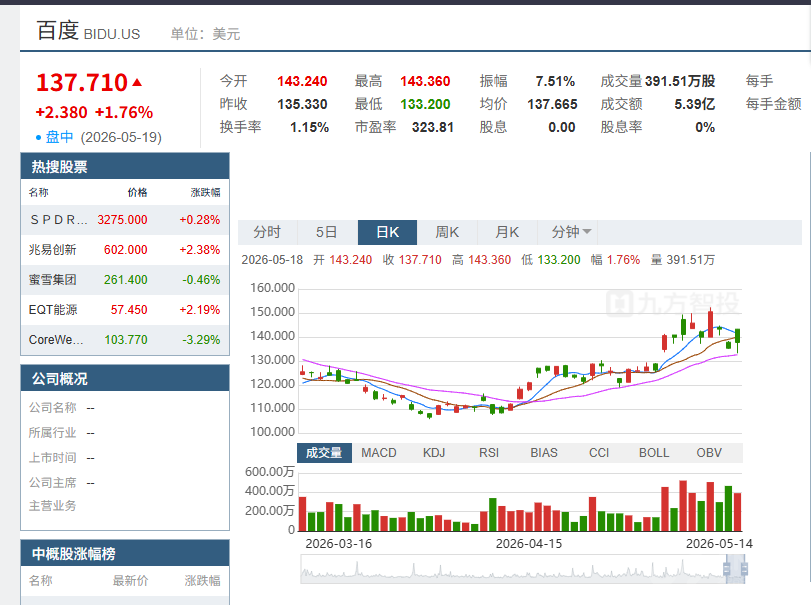This screenshot has width=811, height=605.
Task: Show the BIAS indicator
Action: (544, 453)
